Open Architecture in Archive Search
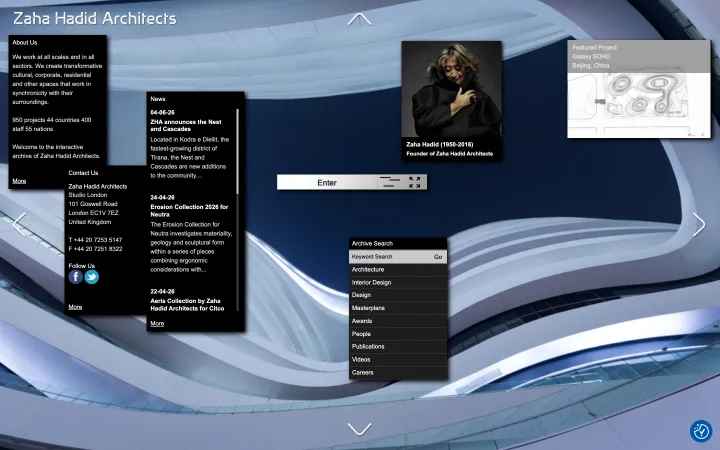The height and width of the screenshot is (450, 720). click(398, 270)
